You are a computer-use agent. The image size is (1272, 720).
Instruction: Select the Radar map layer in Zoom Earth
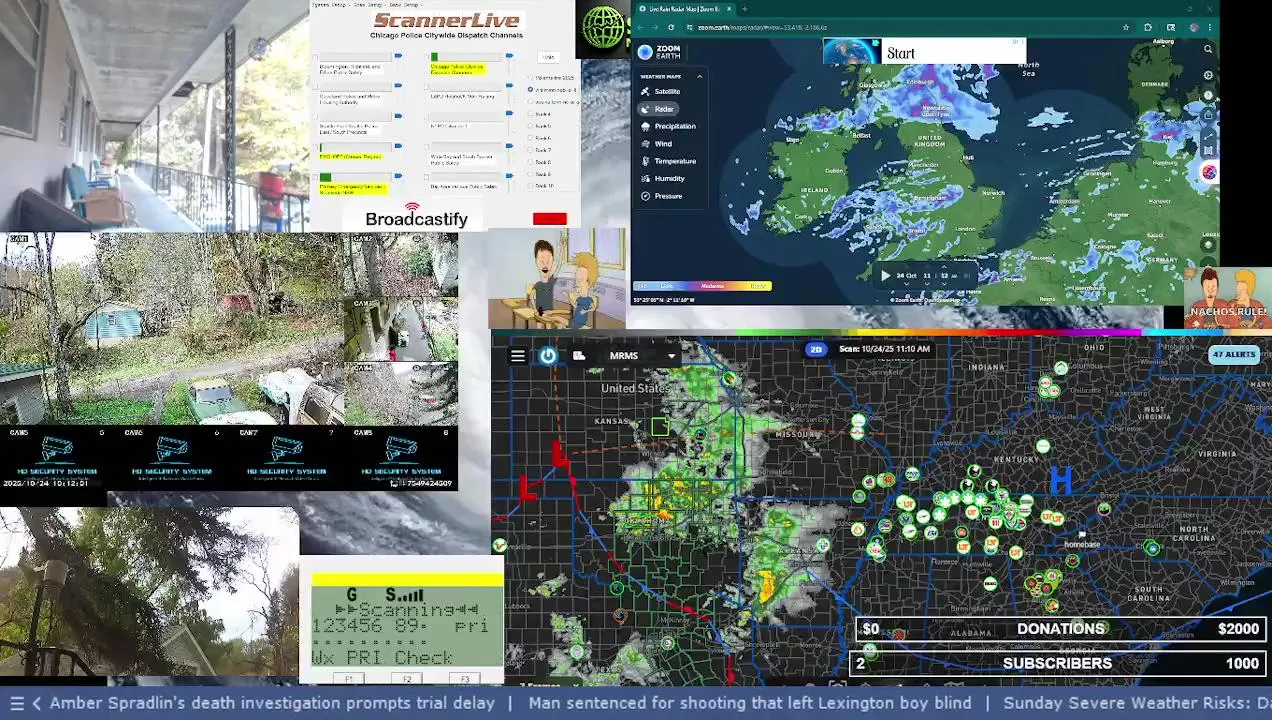click(658, 108)
